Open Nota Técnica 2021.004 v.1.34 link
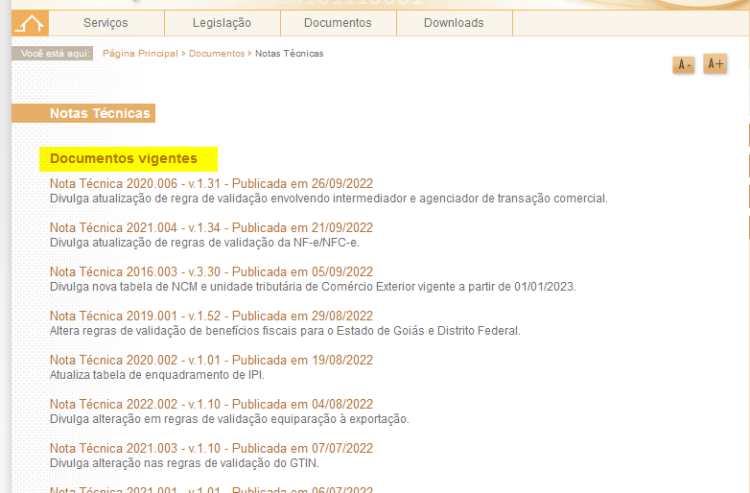 [211, 228]
